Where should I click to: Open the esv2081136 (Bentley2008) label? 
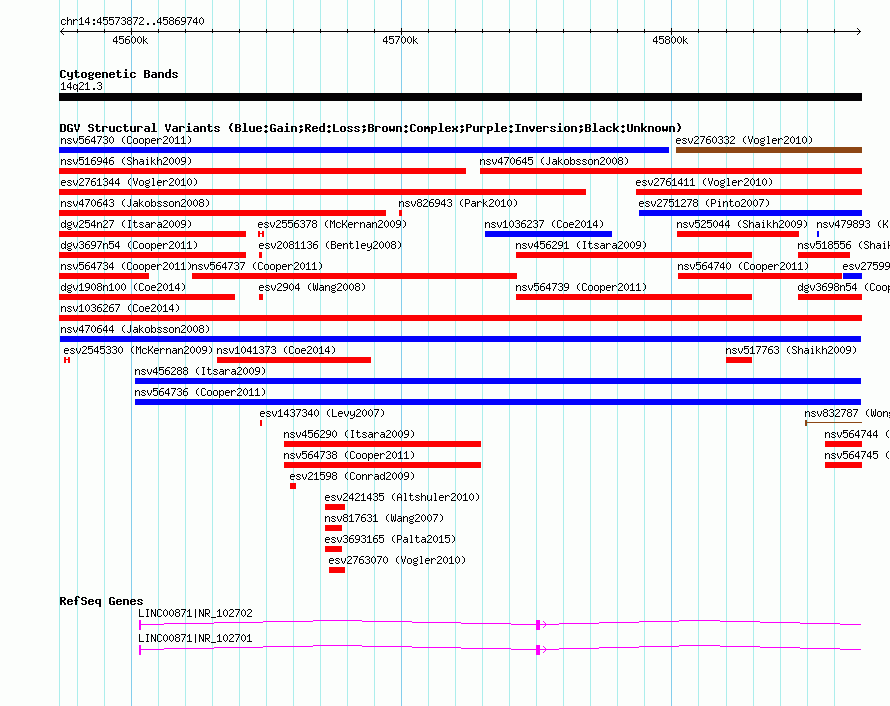[330, 245]
